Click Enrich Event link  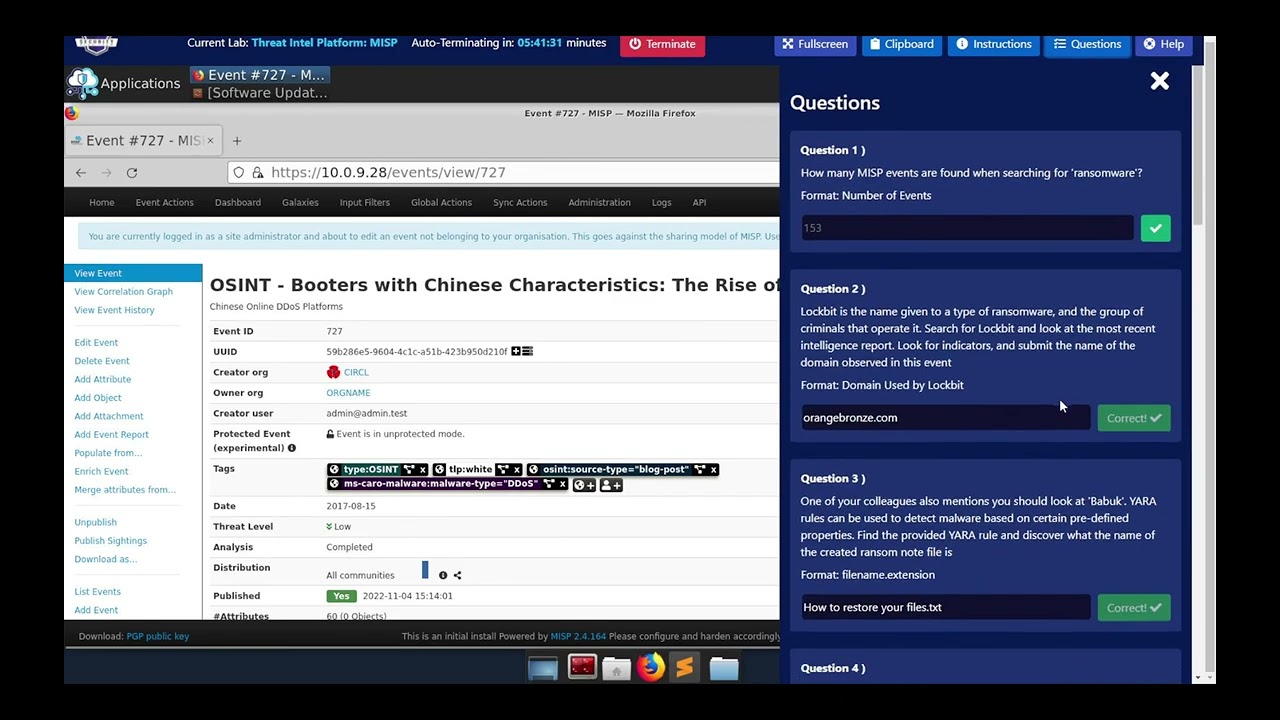(x=101, y=472)
